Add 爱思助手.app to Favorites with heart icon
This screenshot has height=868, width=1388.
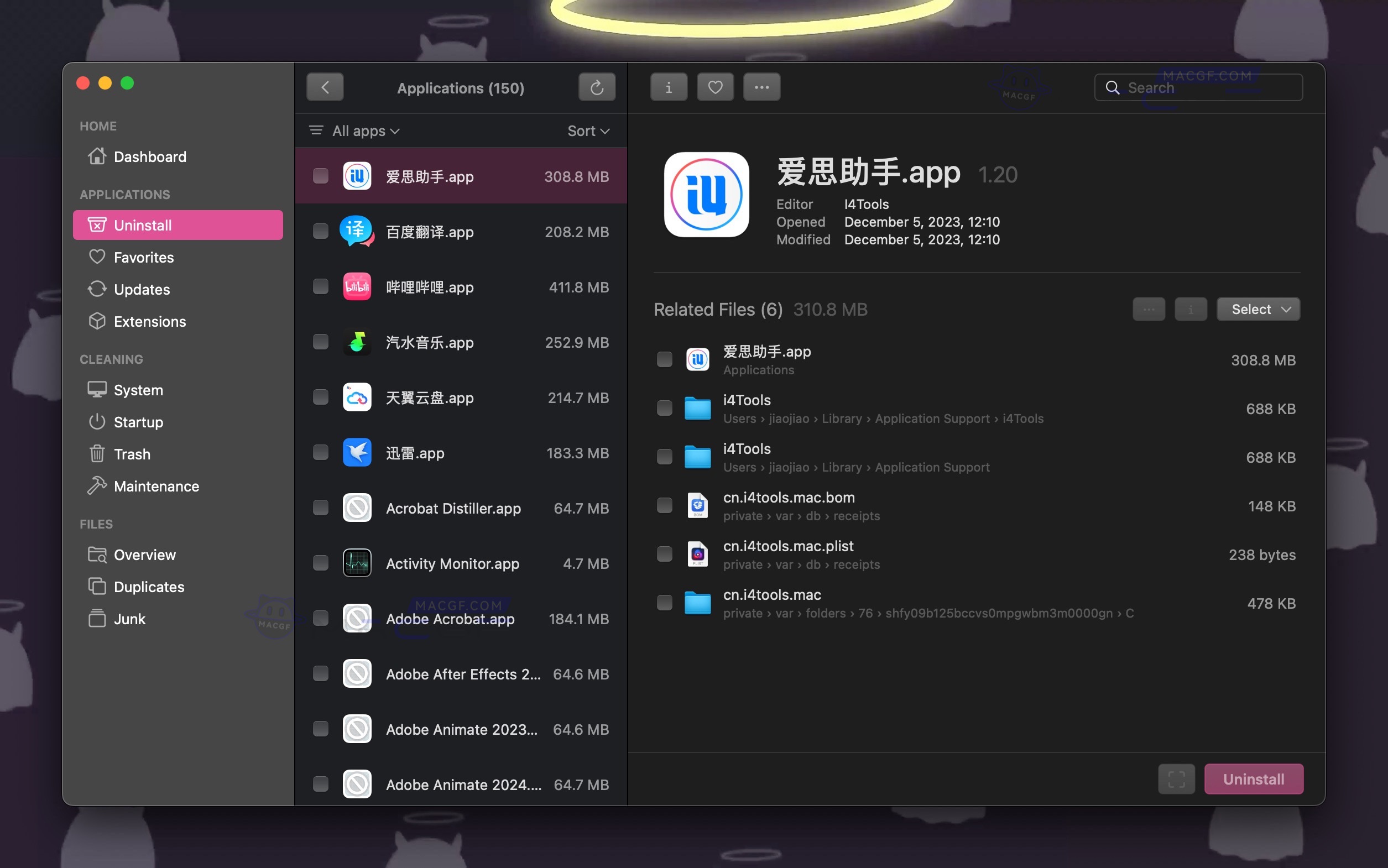point(714,87)
